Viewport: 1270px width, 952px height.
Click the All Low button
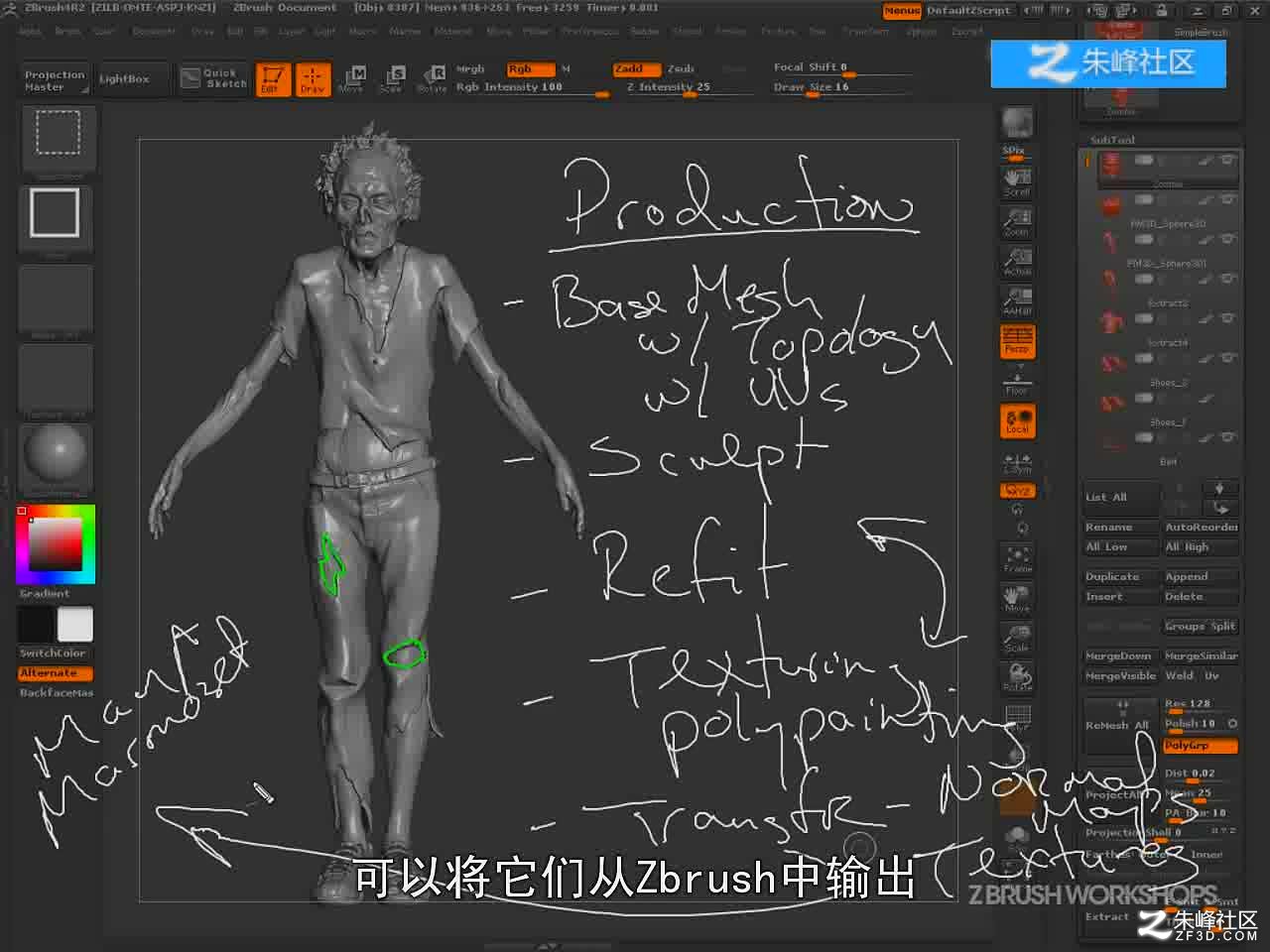(1121, 547)
